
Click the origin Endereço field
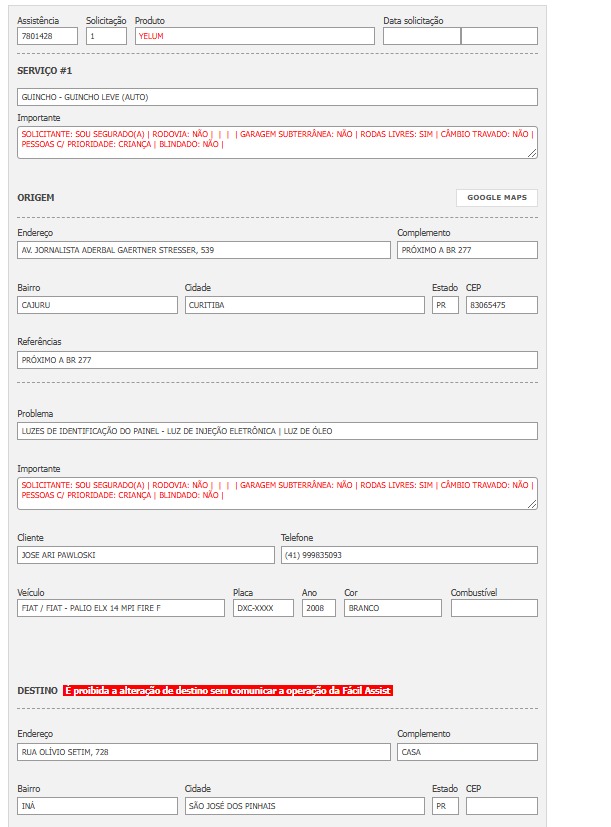[204, 250]
